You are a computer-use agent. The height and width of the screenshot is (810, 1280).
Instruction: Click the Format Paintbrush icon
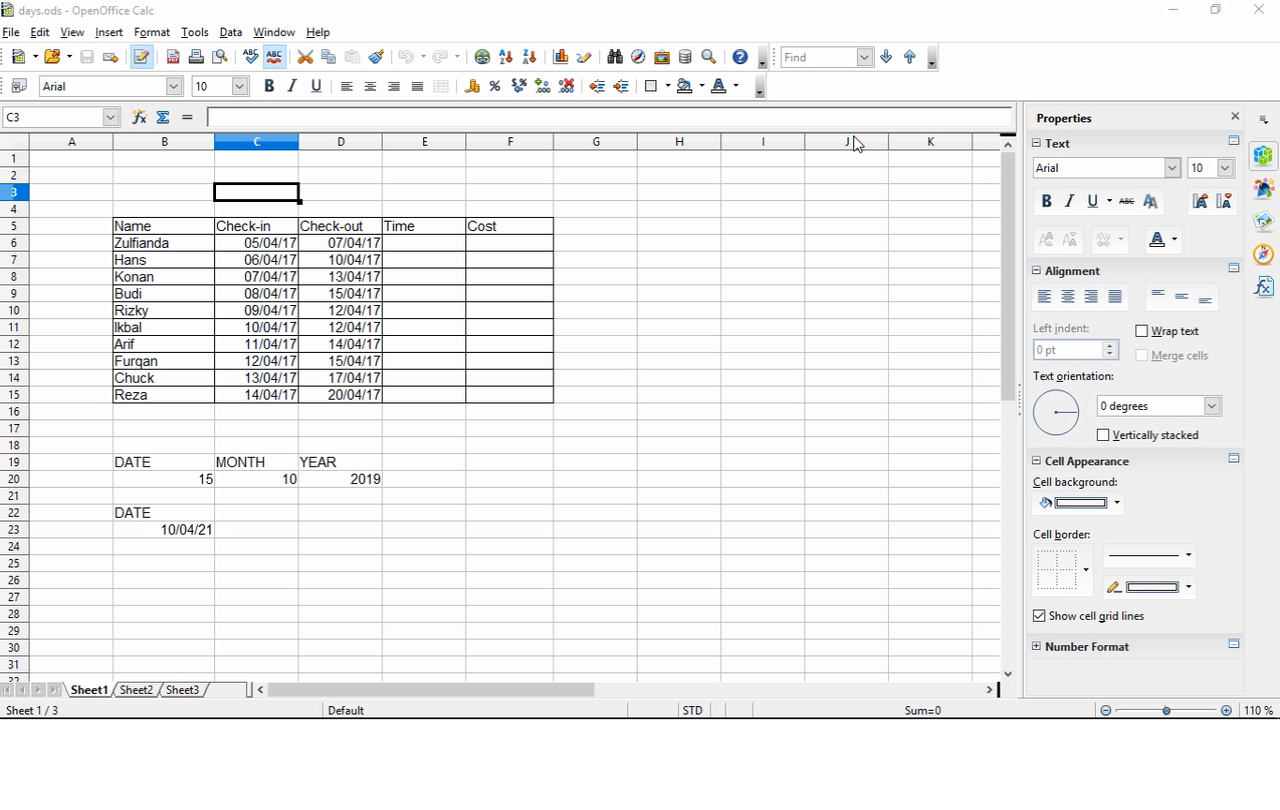tap(376, 57)
